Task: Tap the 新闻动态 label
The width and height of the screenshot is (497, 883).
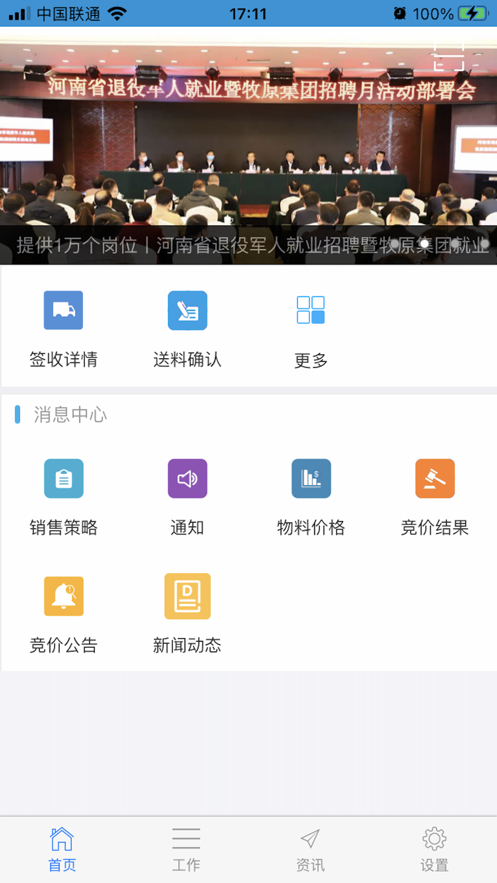Action: tap(187, 645)
